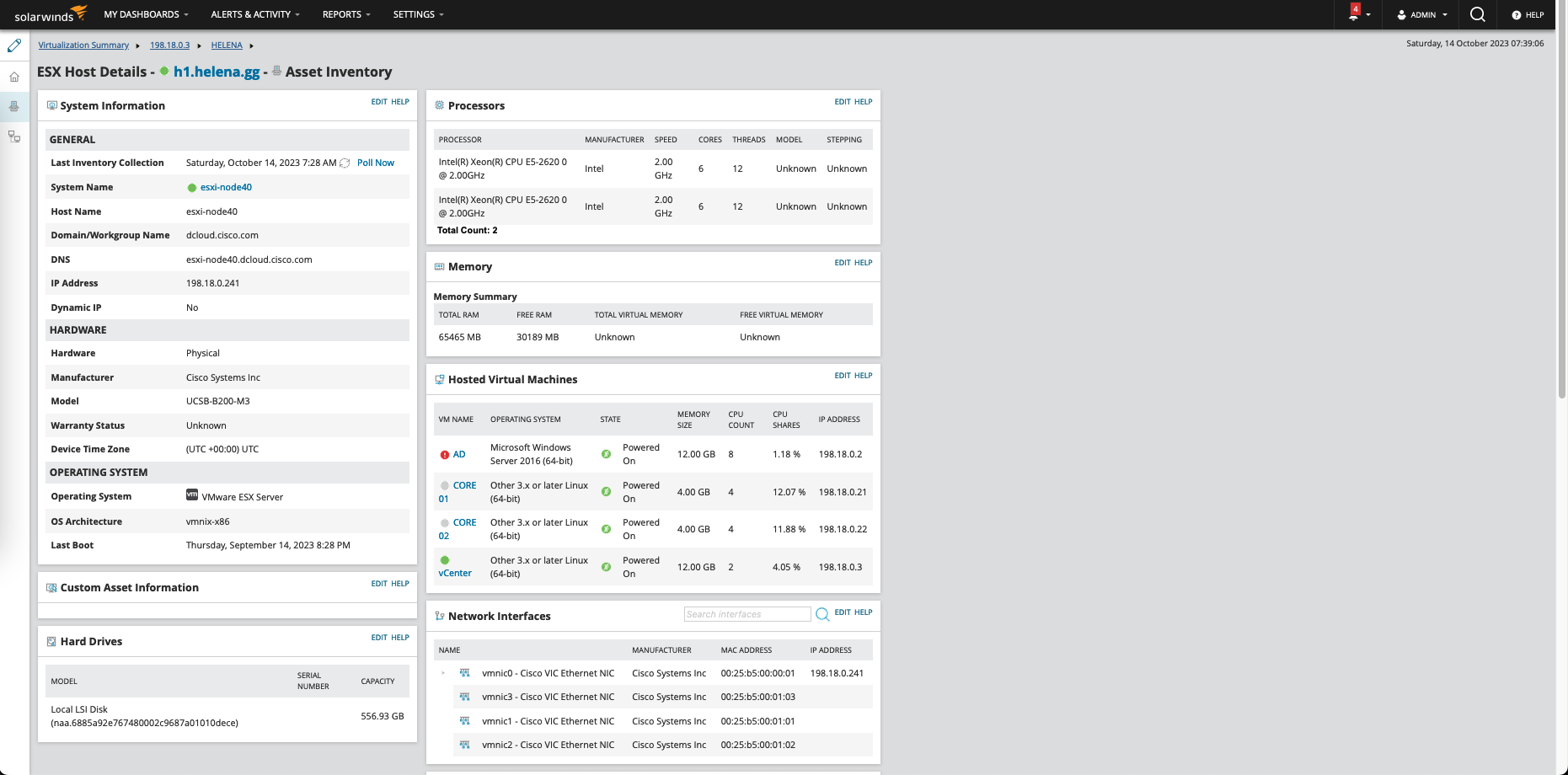Click the Search interfaces input field

coord(747,614)
